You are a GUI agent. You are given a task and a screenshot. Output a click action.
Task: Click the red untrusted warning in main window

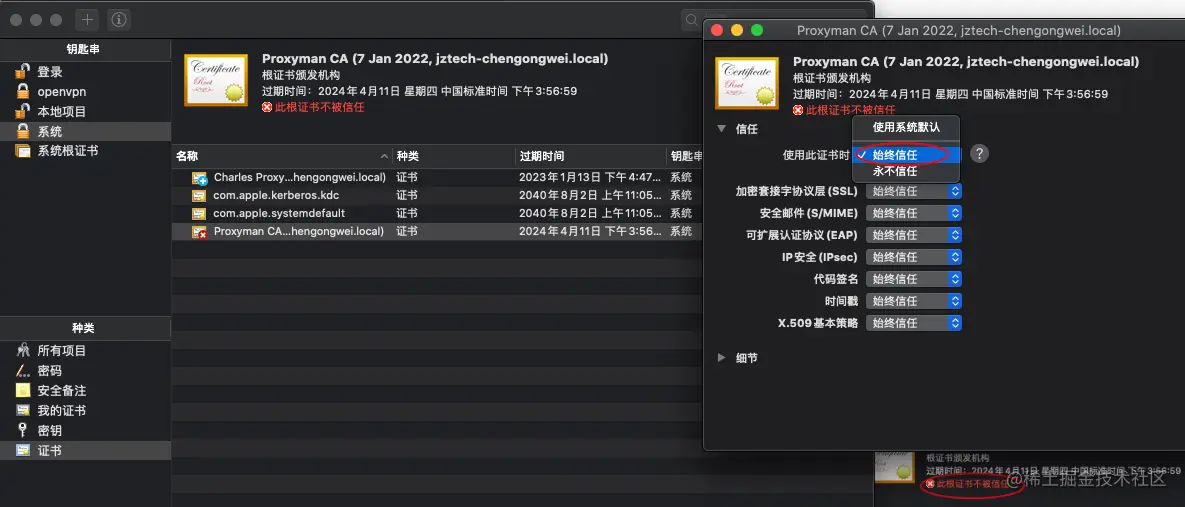[x=313, y=107]
